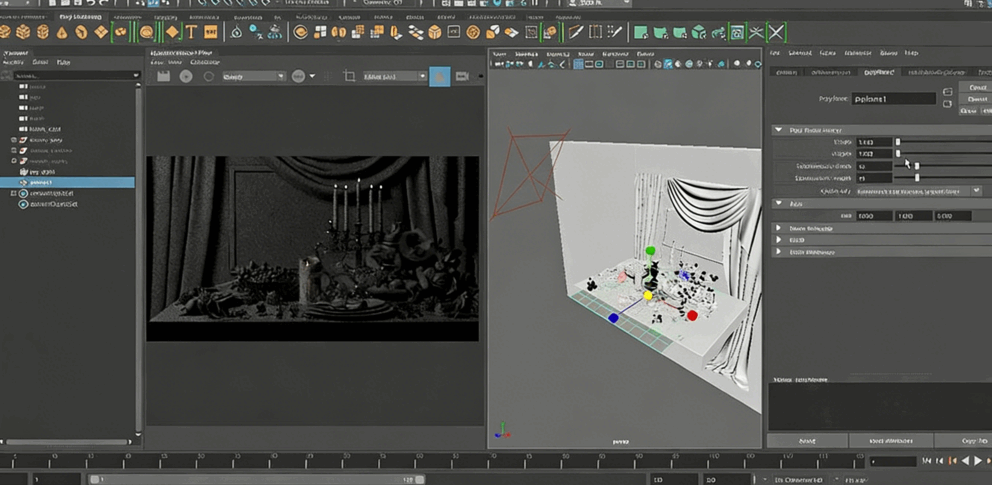
Task: Click the crop region icon in render view
Action: 349,77
